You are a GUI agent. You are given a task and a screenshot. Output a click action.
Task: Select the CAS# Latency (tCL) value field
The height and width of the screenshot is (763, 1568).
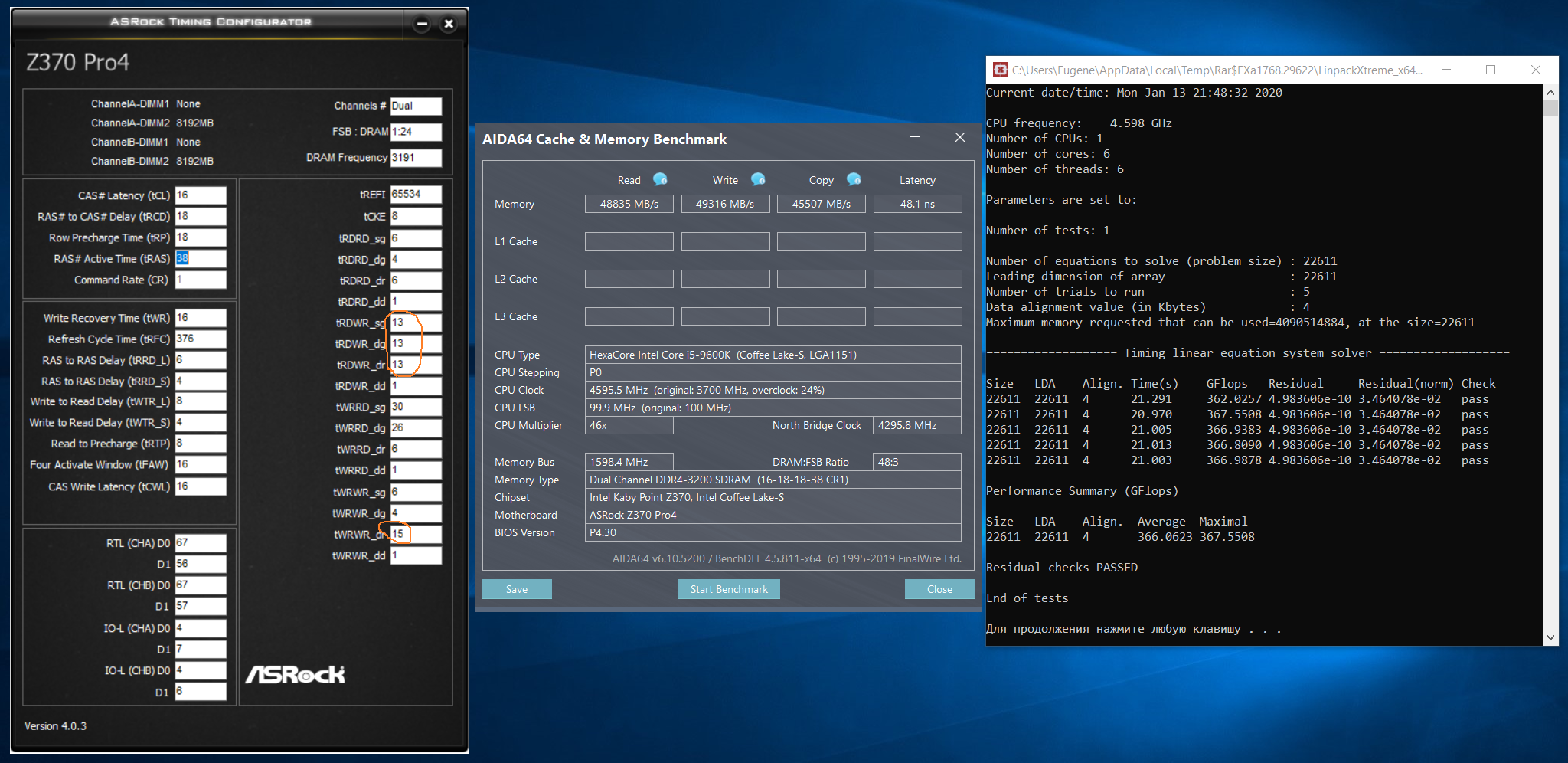[201, 195]
